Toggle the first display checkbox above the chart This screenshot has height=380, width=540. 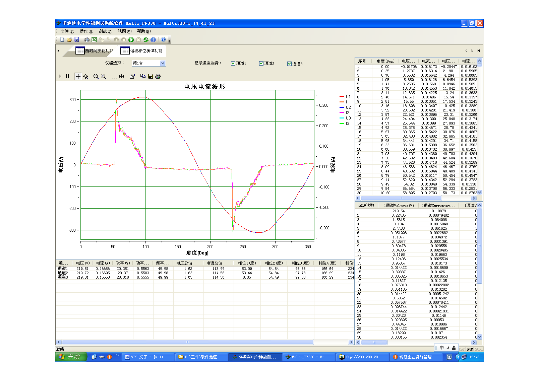point(233,63)
